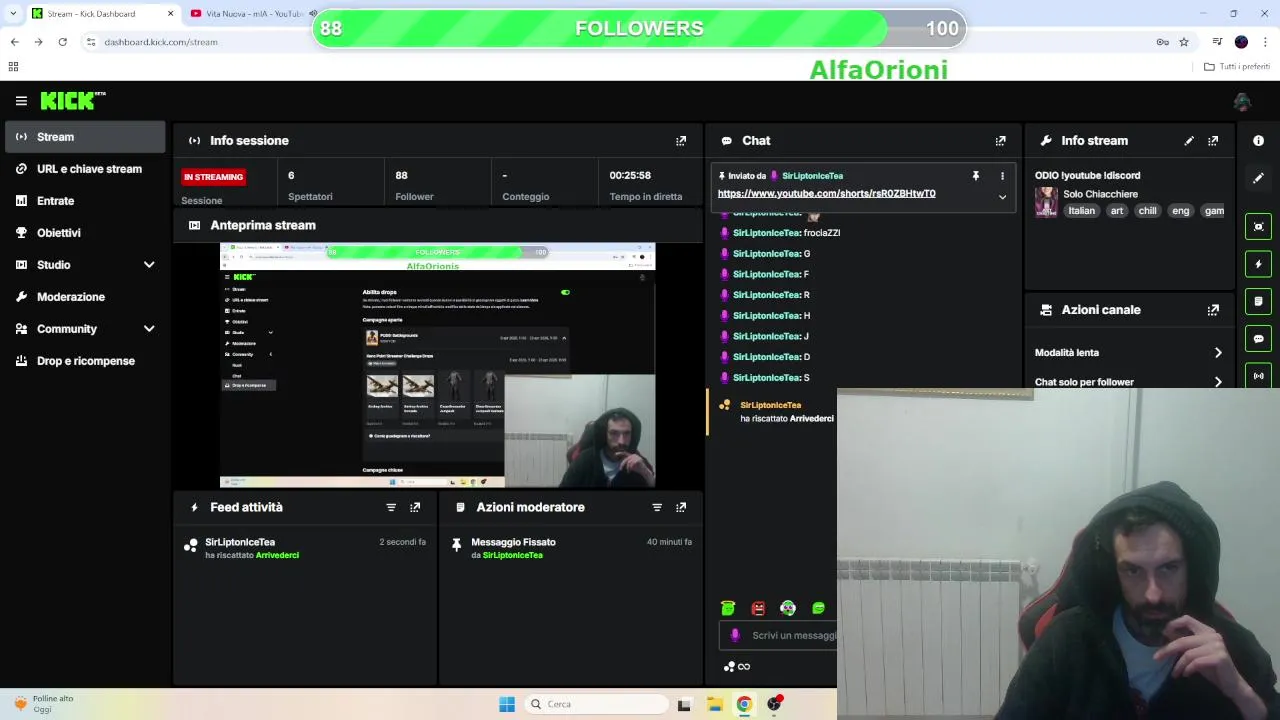The image size is (1280, 720).
Task: Open URL e chiave stream page
Action: (85, 169)
